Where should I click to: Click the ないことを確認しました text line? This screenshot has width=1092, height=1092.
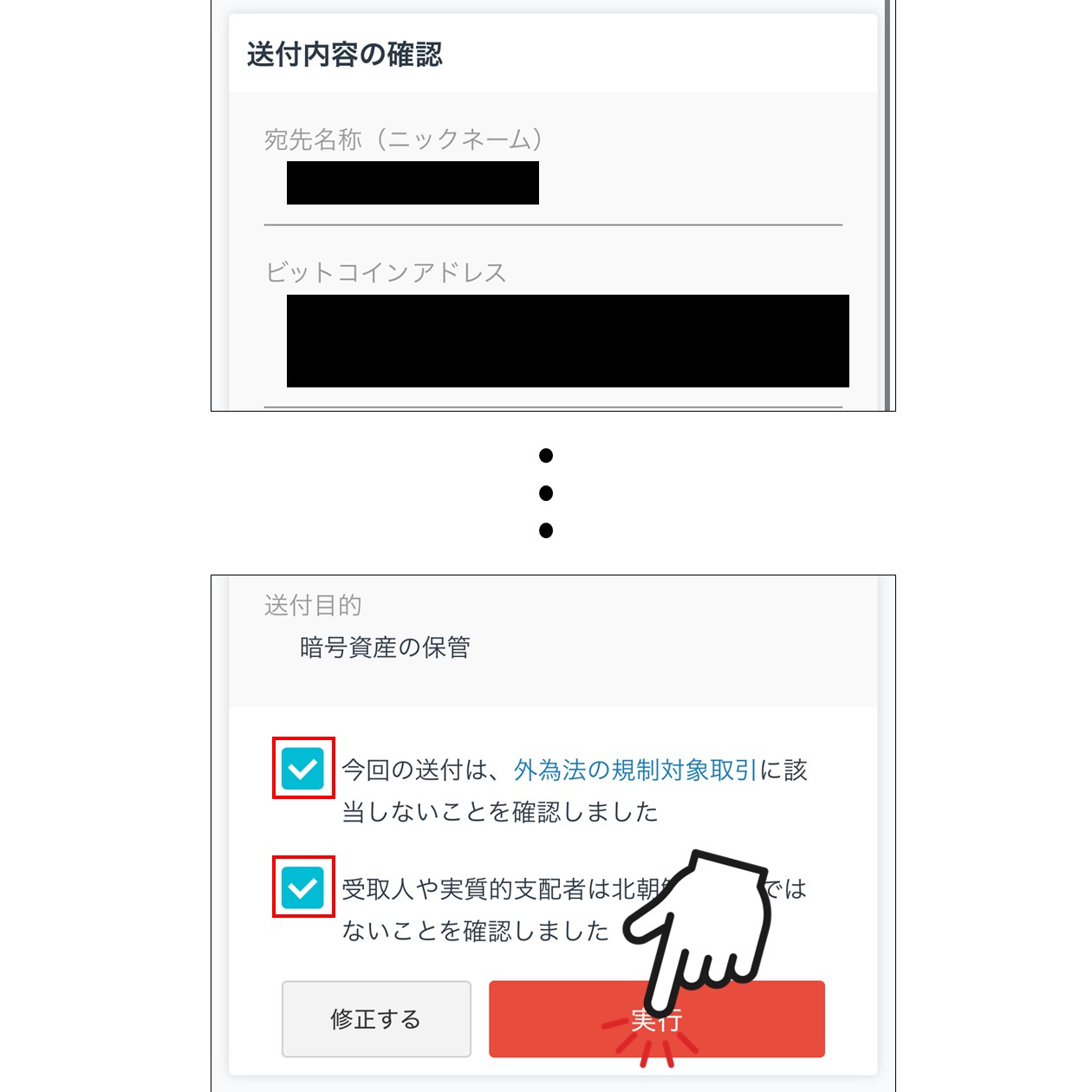click(x=476, y=932)
